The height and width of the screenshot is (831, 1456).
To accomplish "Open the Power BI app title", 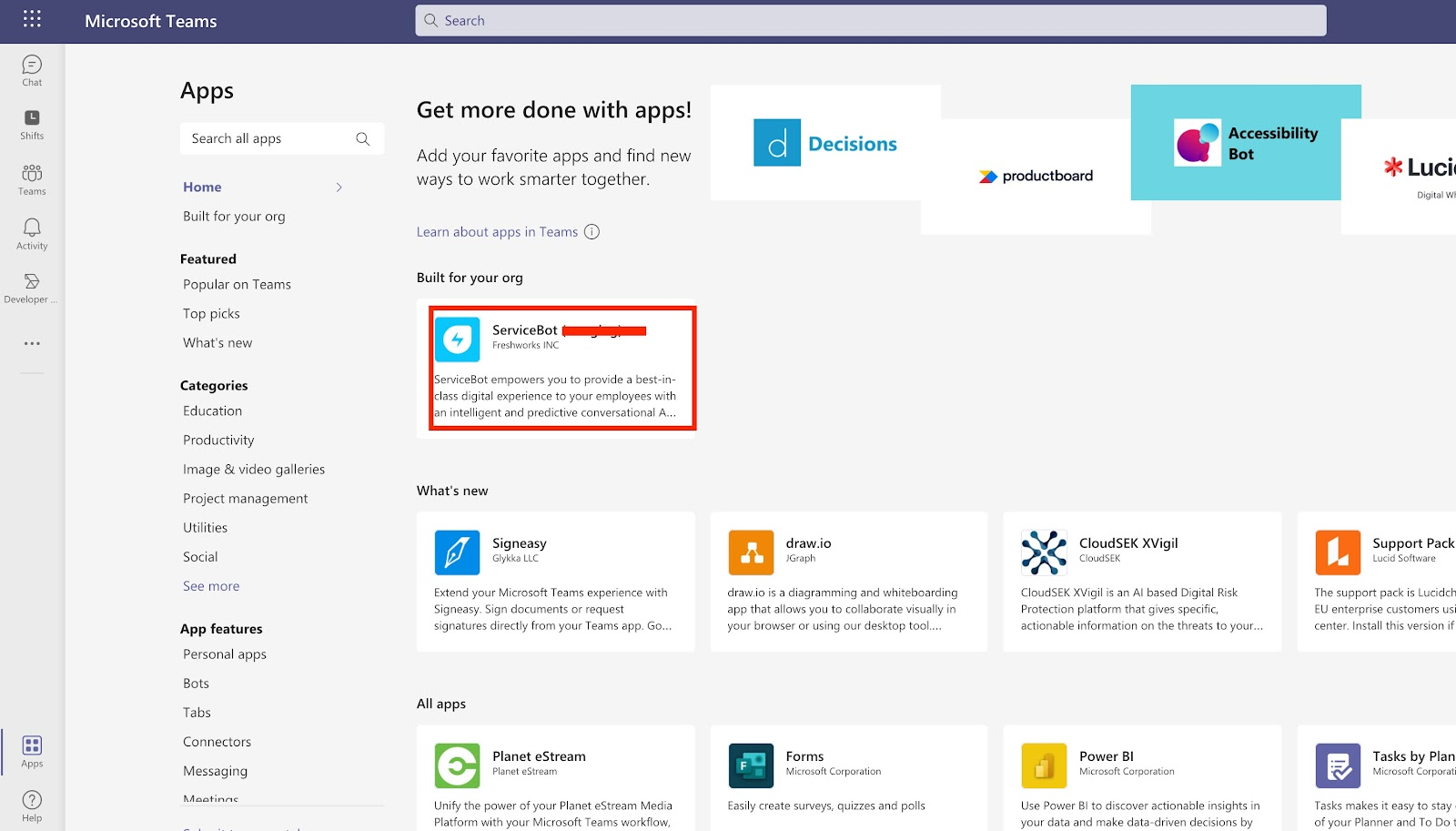I will click(x=1107, y=756).
